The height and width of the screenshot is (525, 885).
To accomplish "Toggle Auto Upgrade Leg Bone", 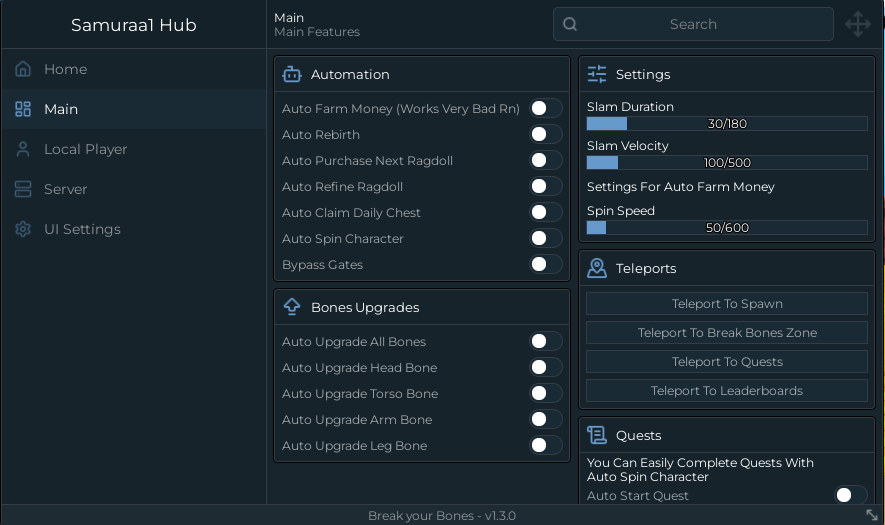I will (546, 445).
